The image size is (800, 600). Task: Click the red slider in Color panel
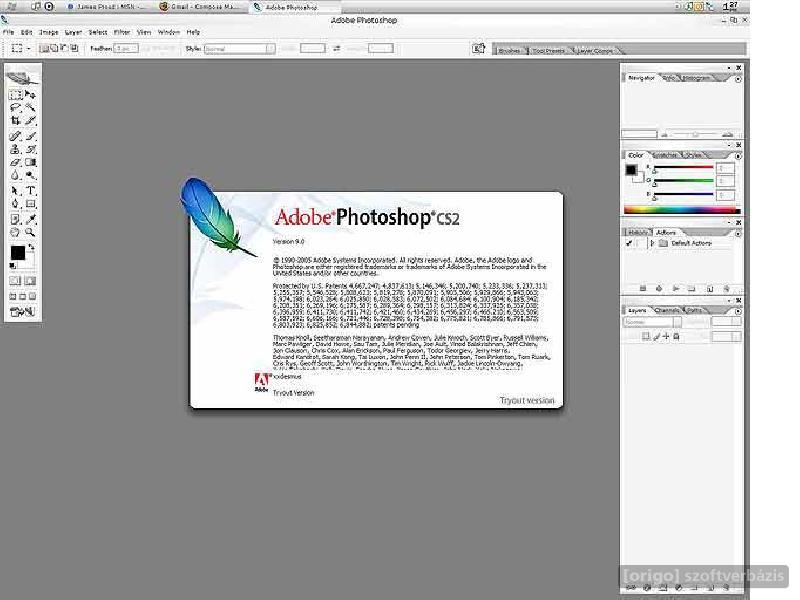point(683,168)
